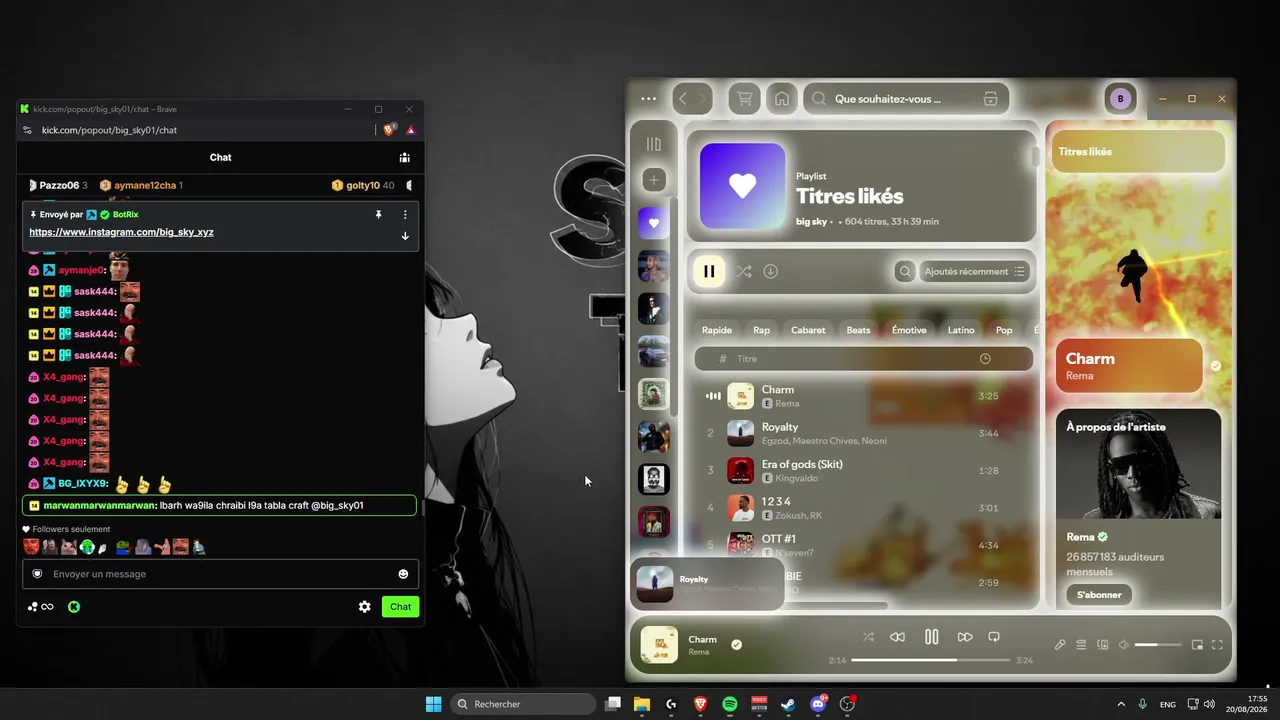Open the emoji picker in chat input
This screenshot has width=1280, height=720.
point(403,574)
